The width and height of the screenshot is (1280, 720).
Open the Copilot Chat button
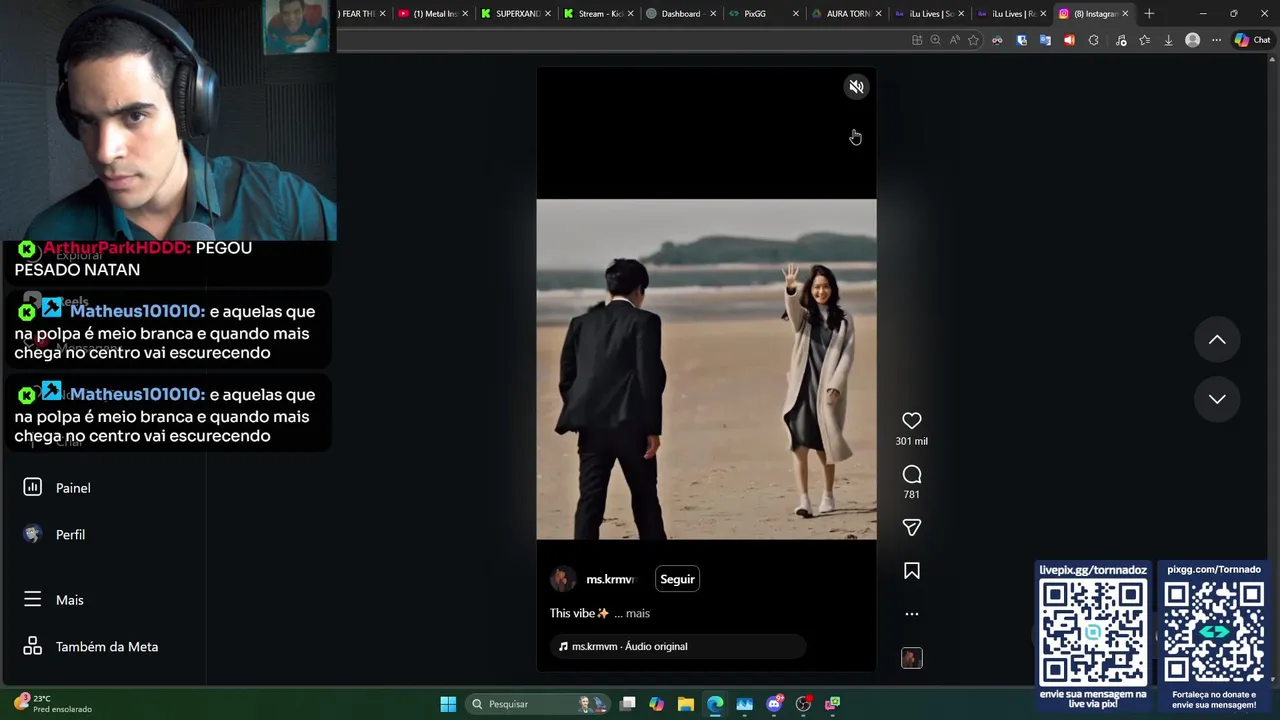pyautogui.click(x=1252, y=40)
